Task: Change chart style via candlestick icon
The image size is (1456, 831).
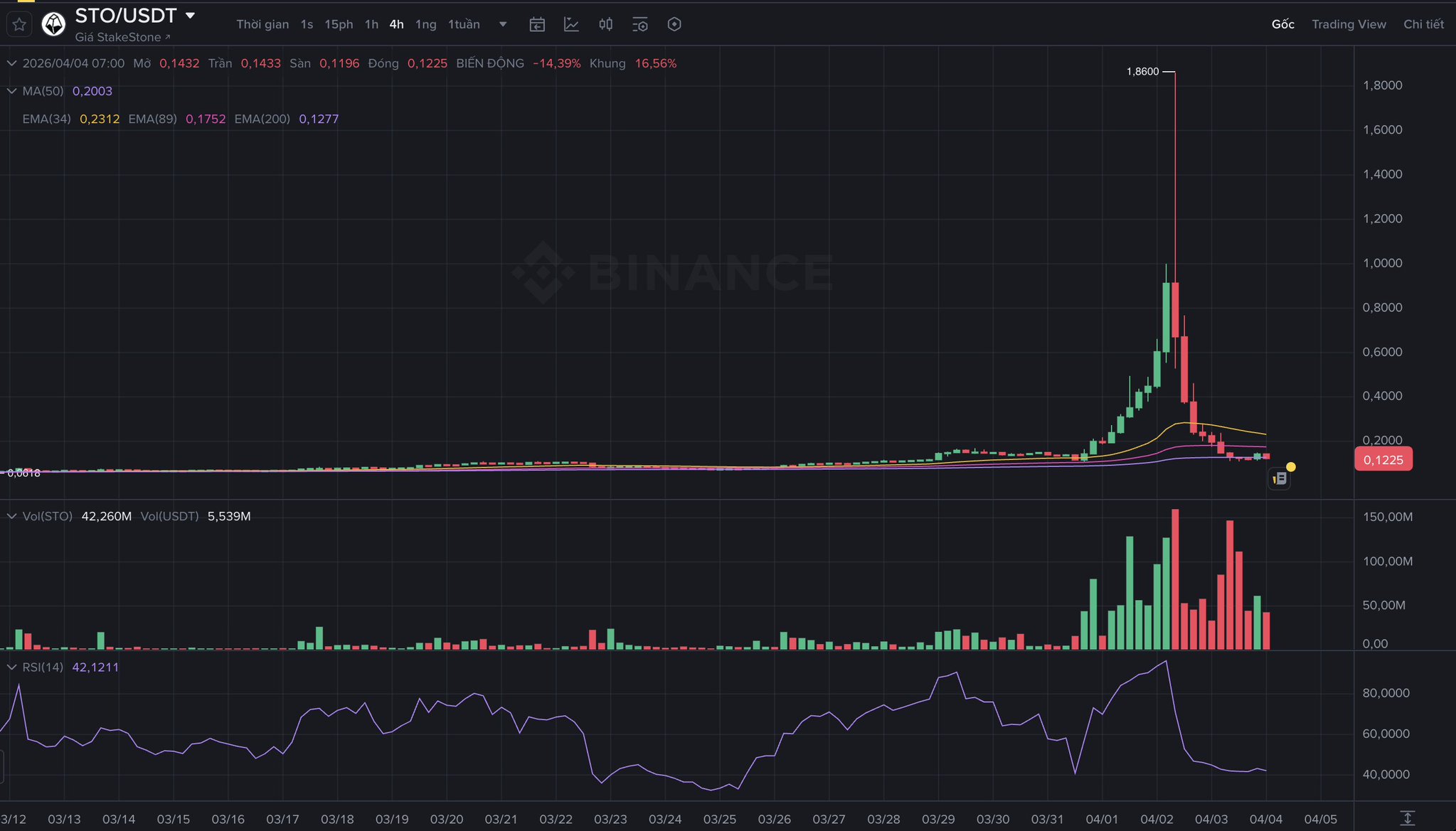Action: tap(605, 24)
